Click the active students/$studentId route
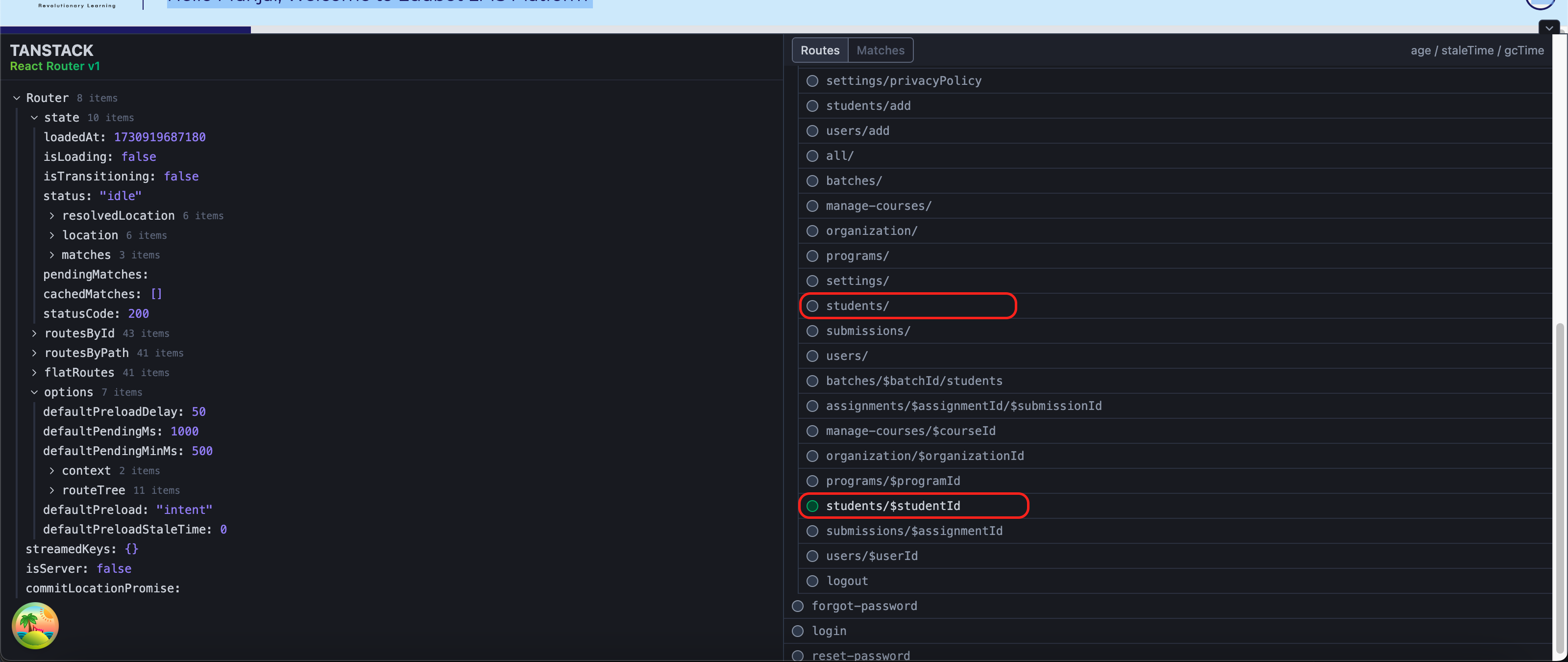1568x662 pixels. [1175, 506]
